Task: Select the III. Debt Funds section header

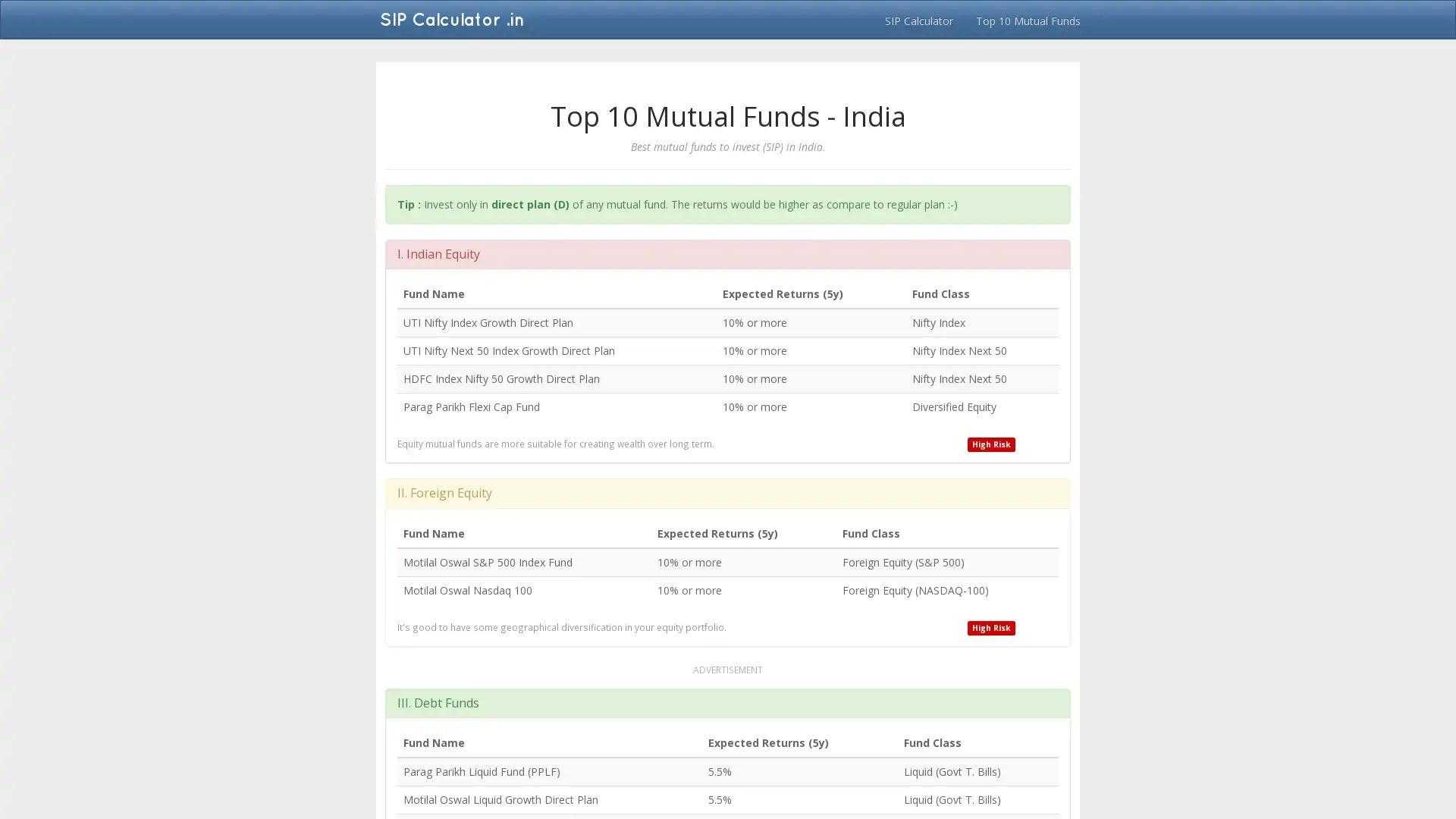Action: 727,703
